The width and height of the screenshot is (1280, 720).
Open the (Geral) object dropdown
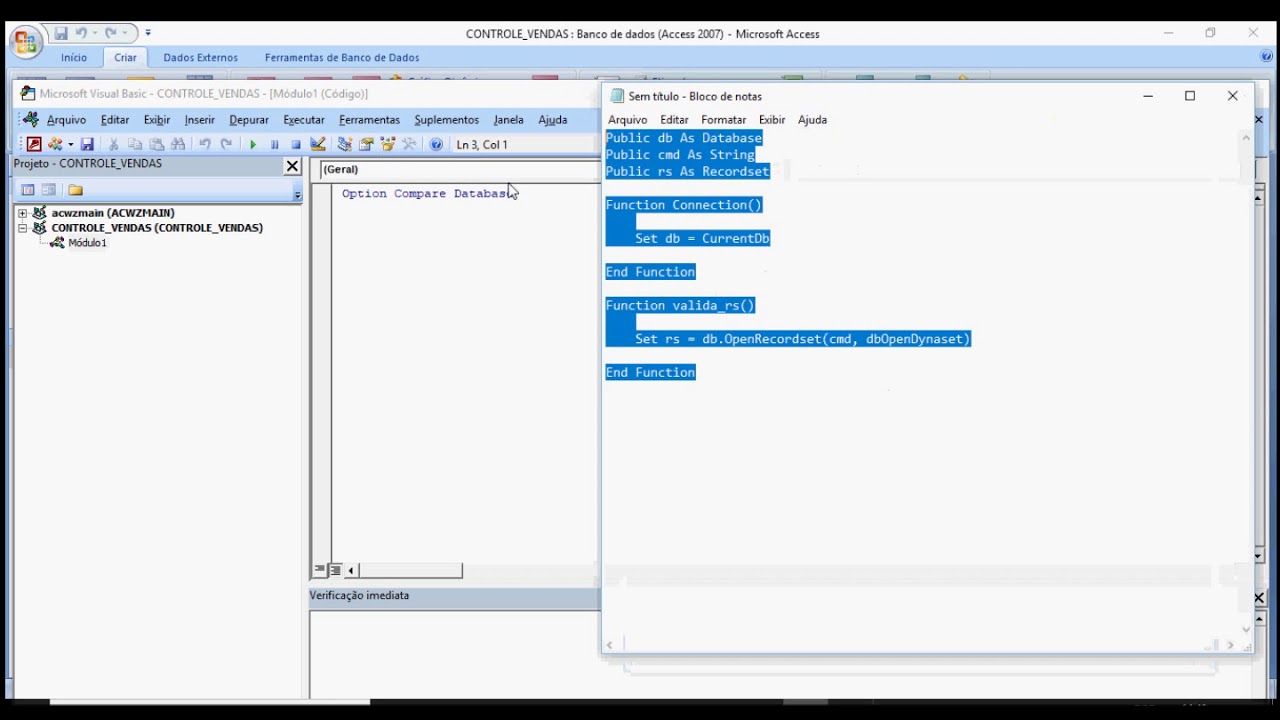[460, 170]
